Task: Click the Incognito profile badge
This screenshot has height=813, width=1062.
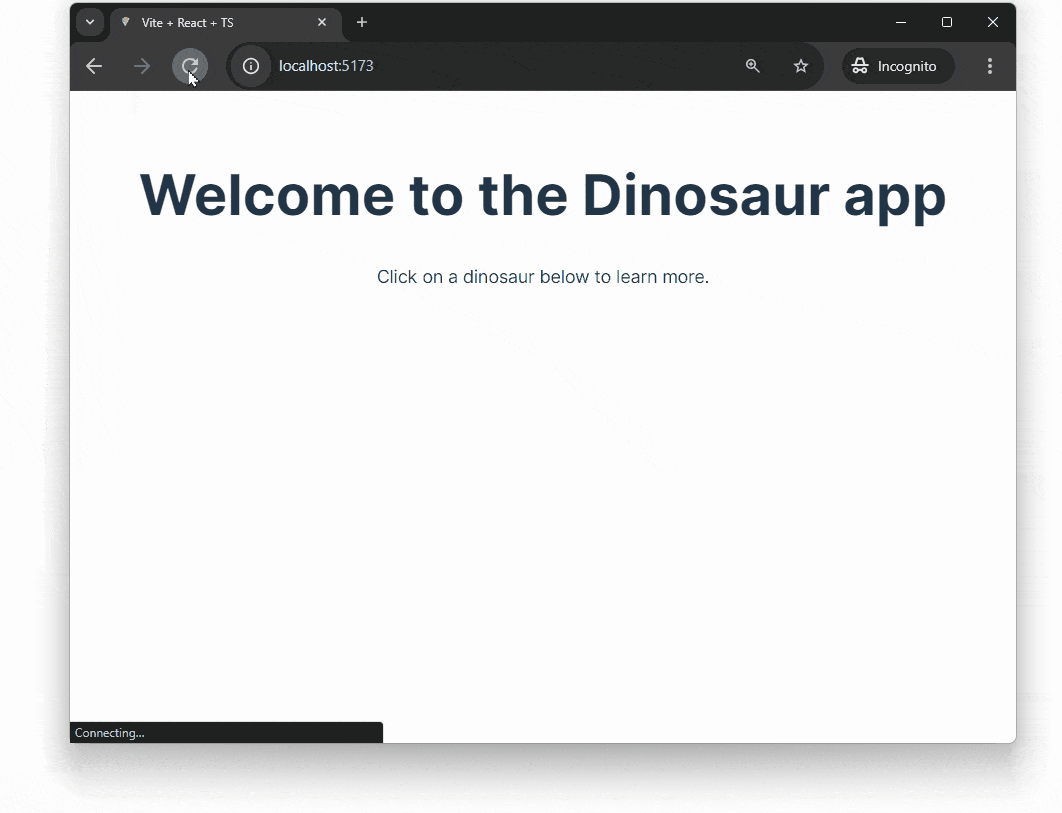Action: (897, 66)
